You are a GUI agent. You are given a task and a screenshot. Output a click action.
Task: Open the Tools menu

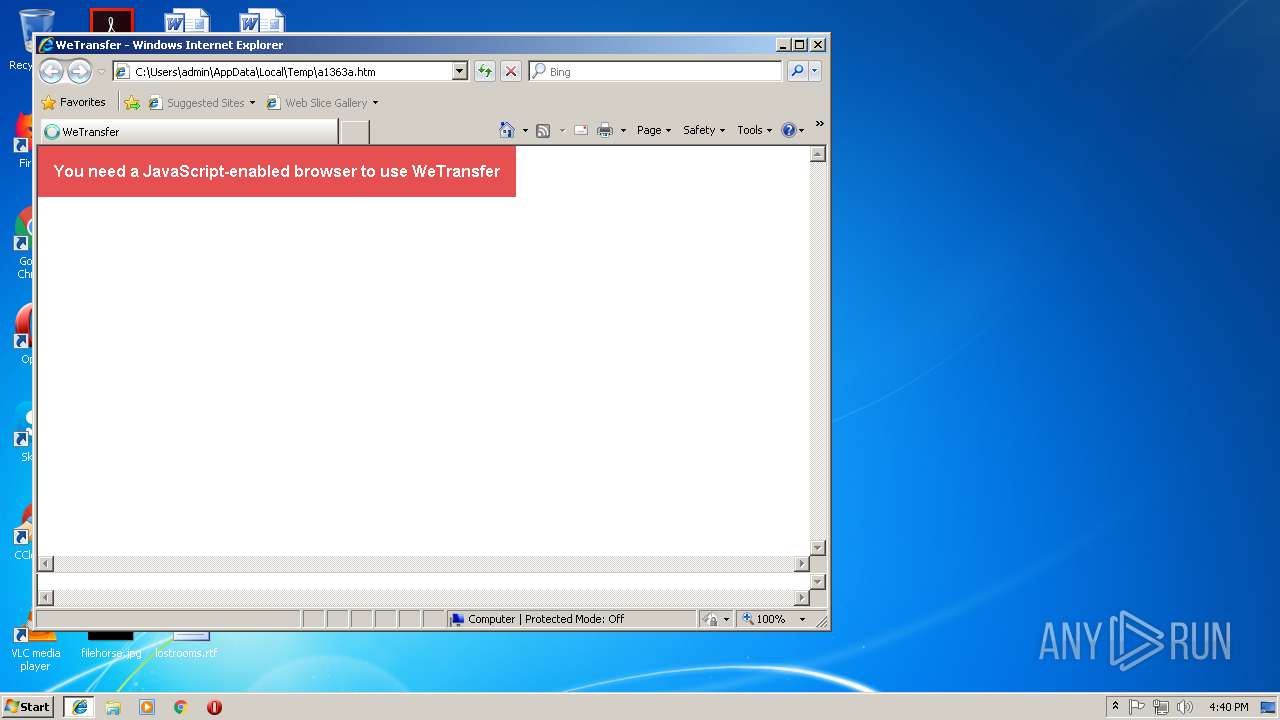(x=754, y=130)
